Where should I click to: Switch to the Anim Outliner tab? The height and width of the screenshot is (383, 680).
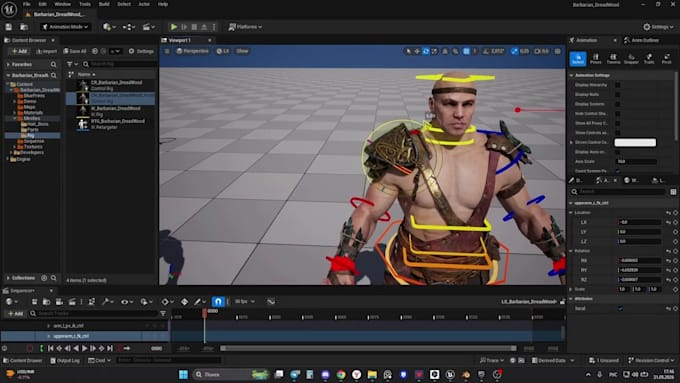(642, 40)
